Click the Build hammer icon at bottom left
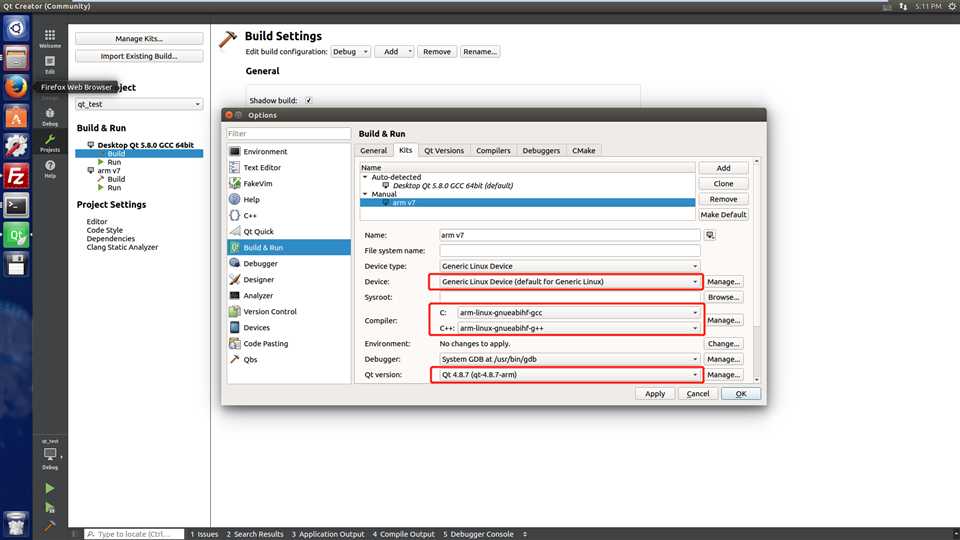The width and height of the screenshot is (960, 540). [x=49, y=525]
